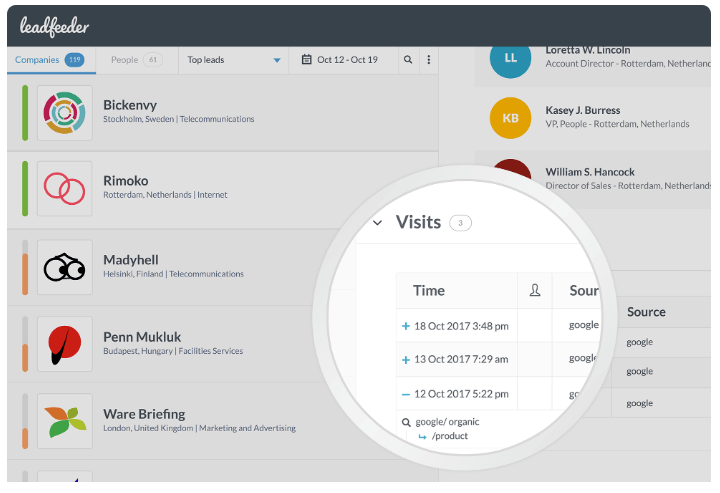Select the Bickenvy company name
The width and height of the screenshot is (720, 493).
tap(130, 105)
